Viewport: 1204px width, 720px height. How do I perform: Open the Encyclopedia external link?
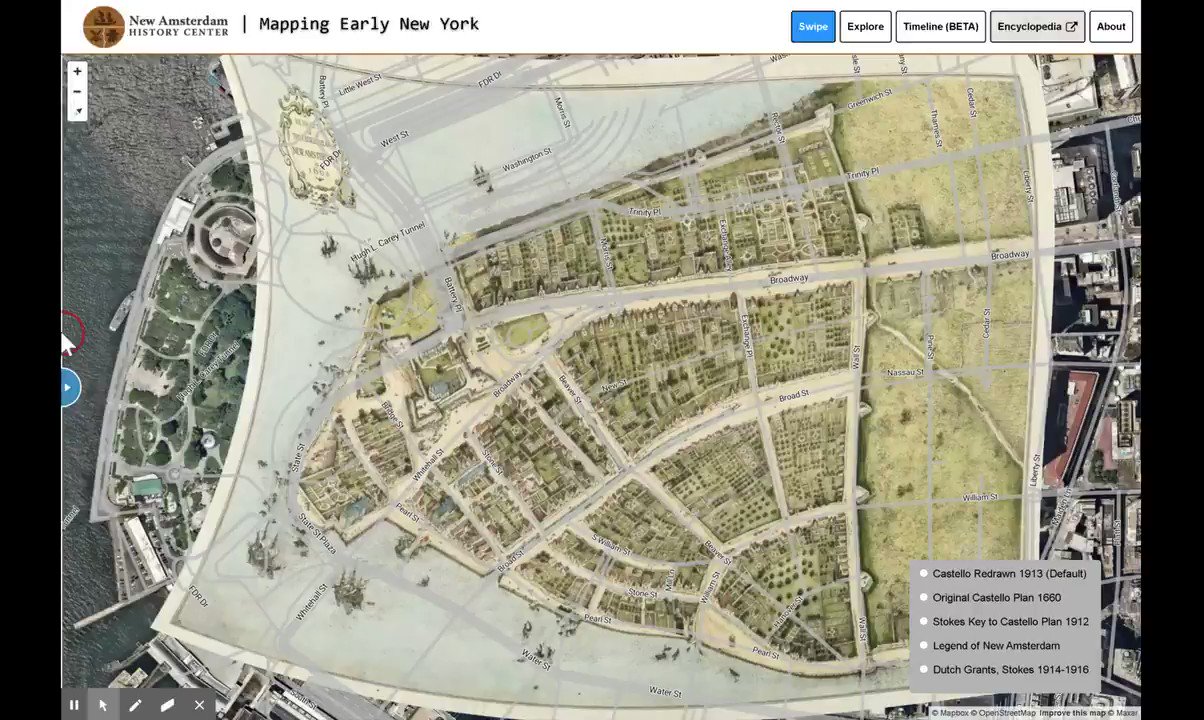(1037, 27)
